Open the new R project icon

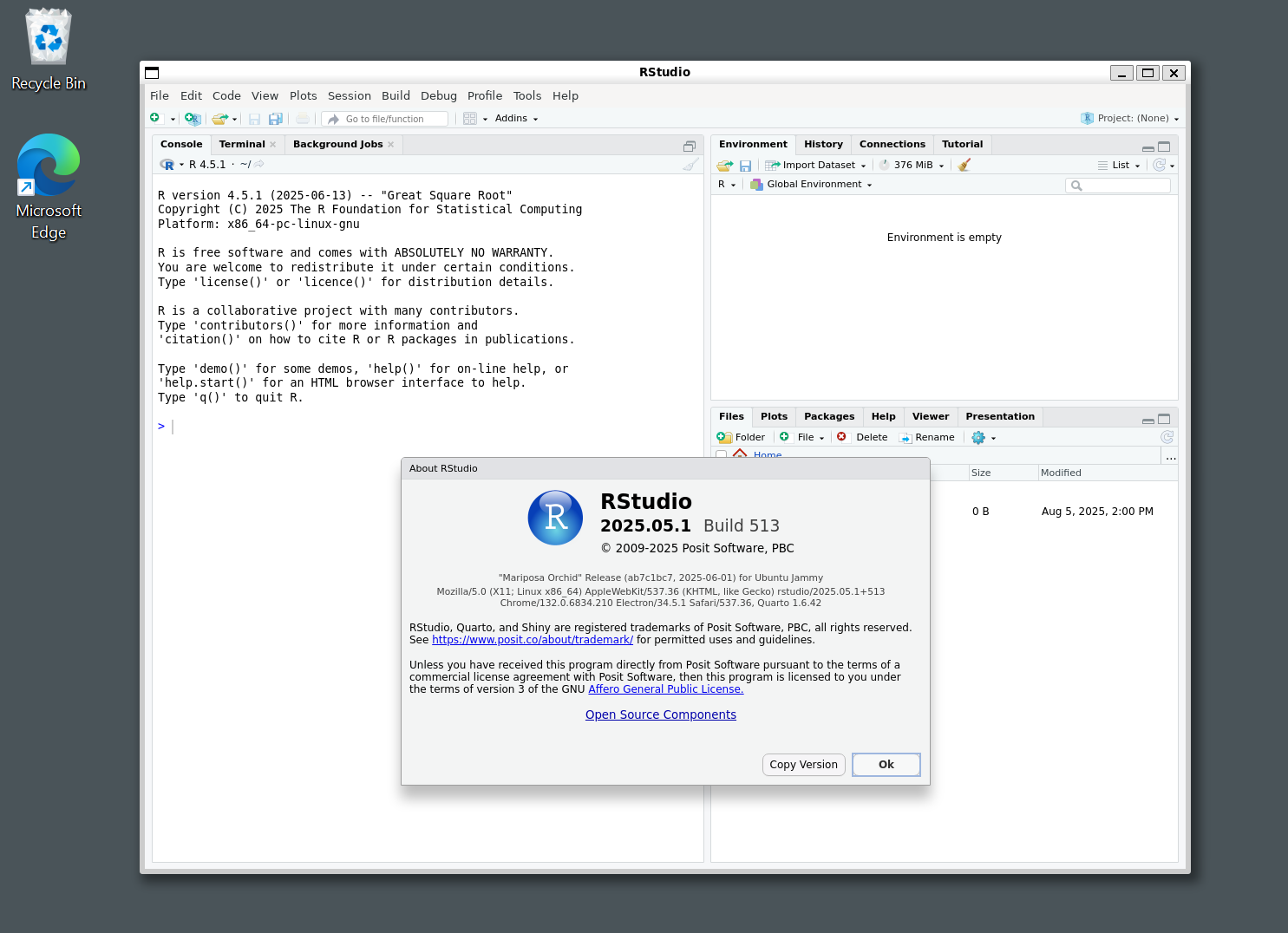pyautogui.click(x=193, y=119)
